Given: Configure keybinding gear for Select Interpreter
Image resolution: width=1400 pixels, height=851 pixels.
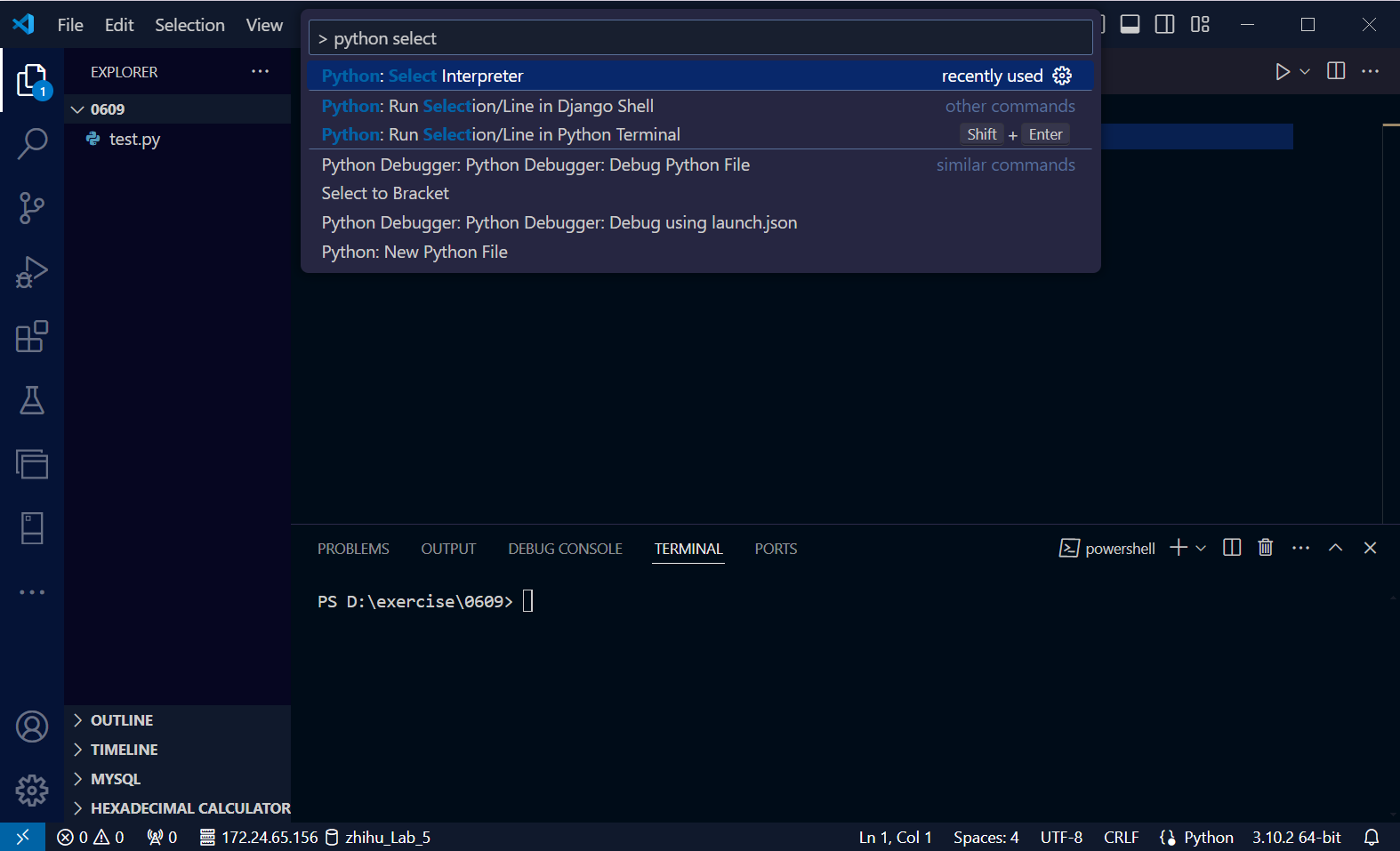Looking at the screenshot, I should (x=1062, y=76).
